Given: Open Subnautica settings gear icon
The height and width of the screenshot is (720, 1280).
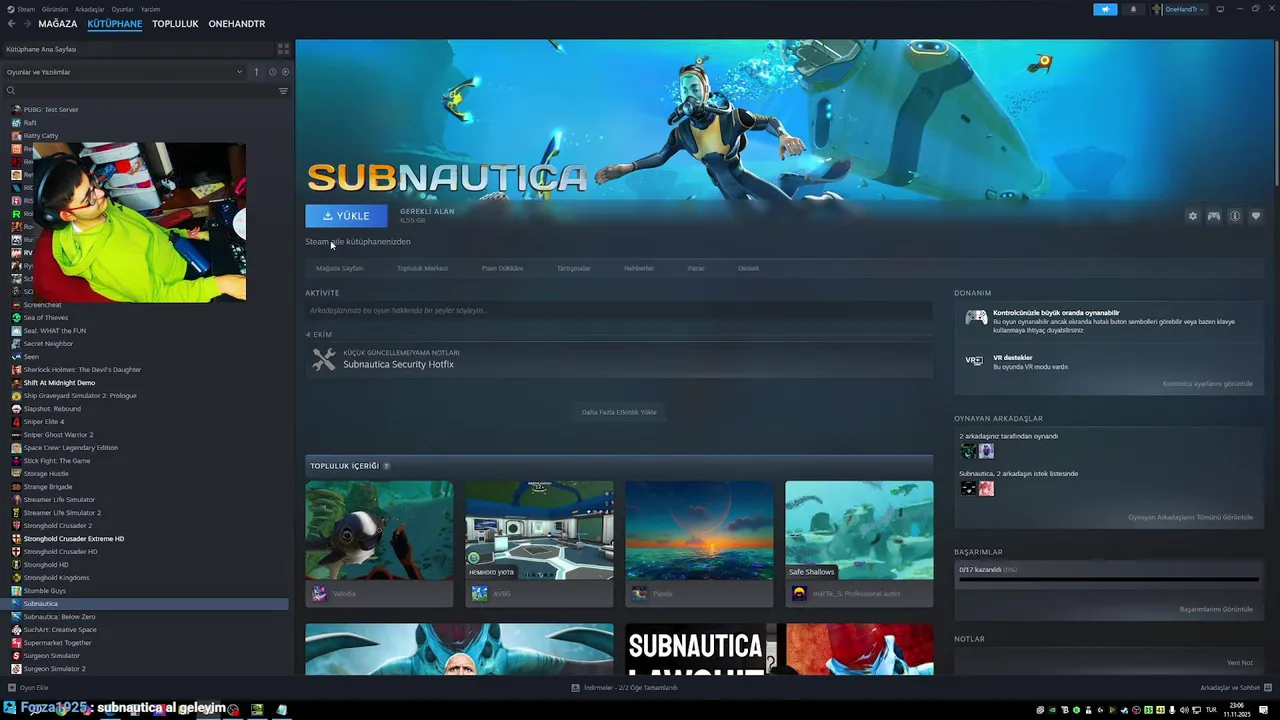Looking at the screenshot, I should 1192,216.
